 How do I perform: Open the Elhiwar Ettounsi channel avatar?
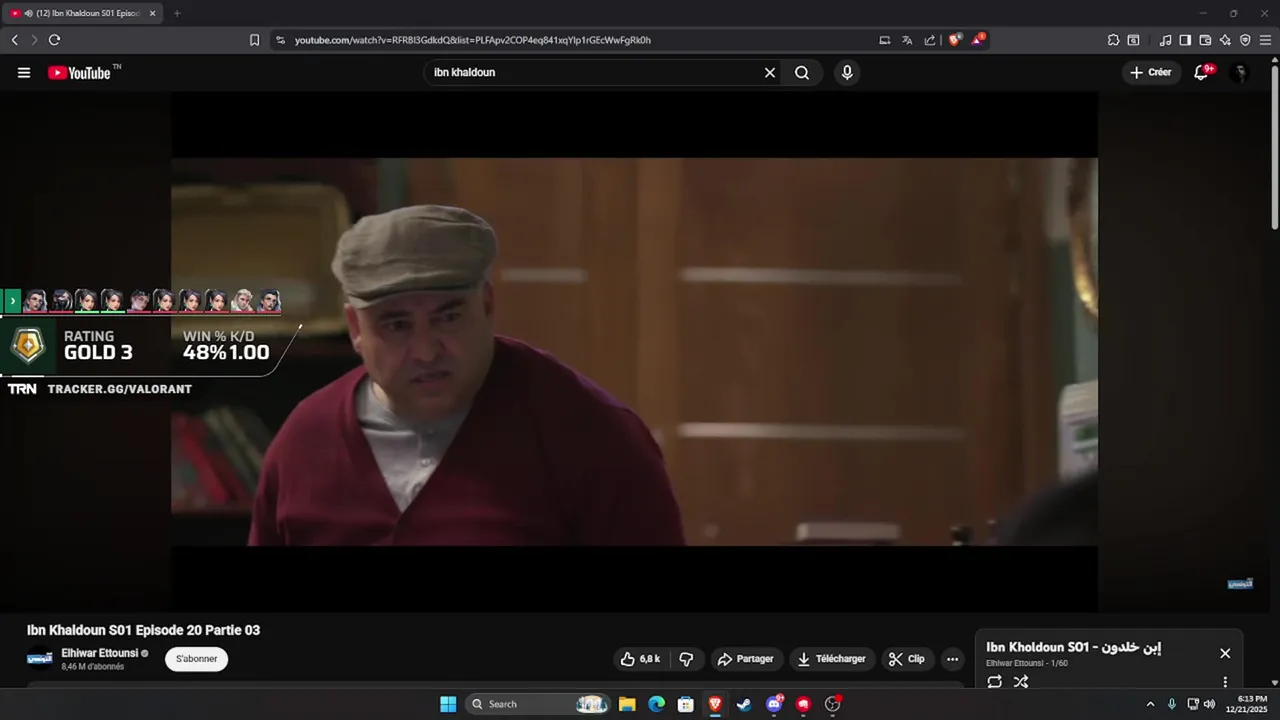40,659
